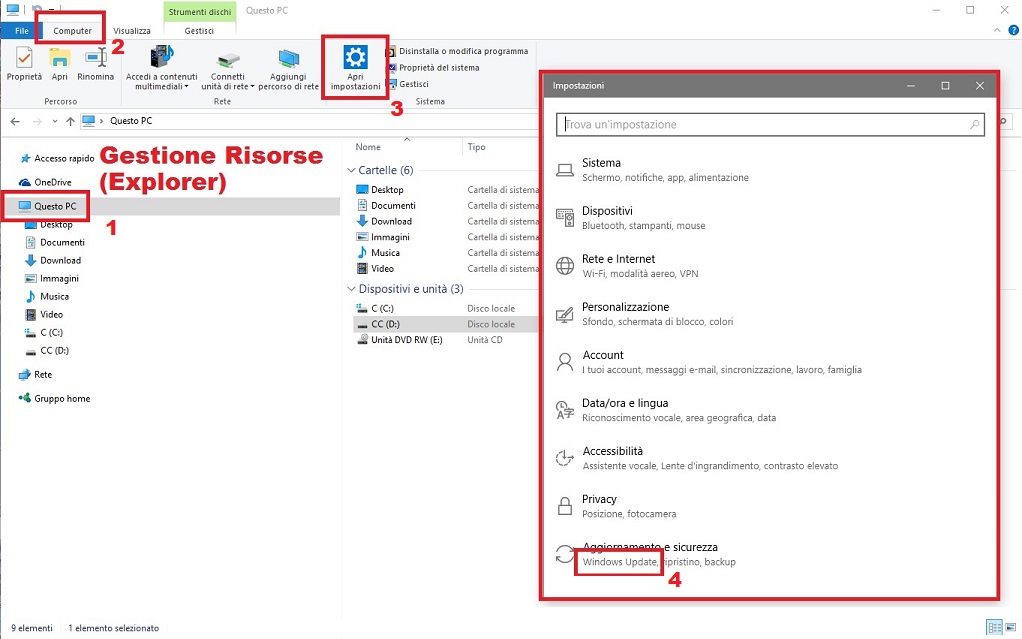Open Accessibilità settings category
Viewport: 1022px width, 639px height.
click(697, 458)
